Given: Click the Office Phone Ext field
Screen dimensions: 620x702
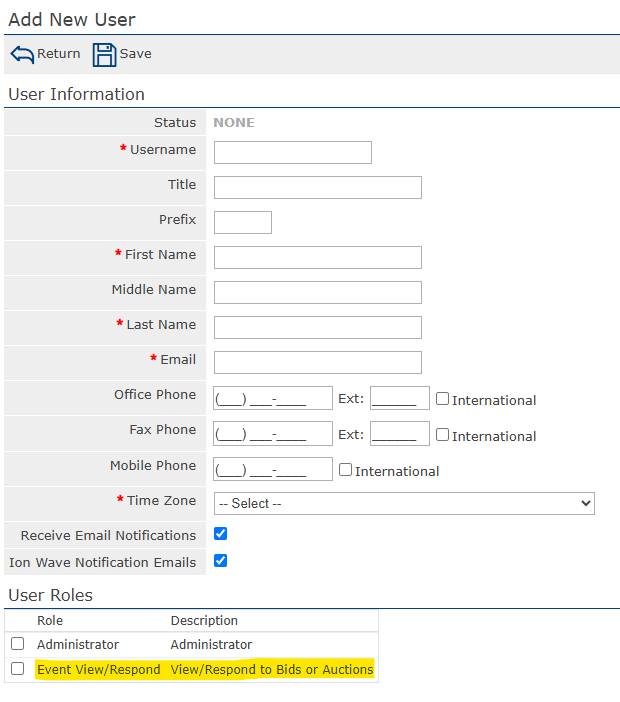Looking at the screenshot, I should coord(400,398).
